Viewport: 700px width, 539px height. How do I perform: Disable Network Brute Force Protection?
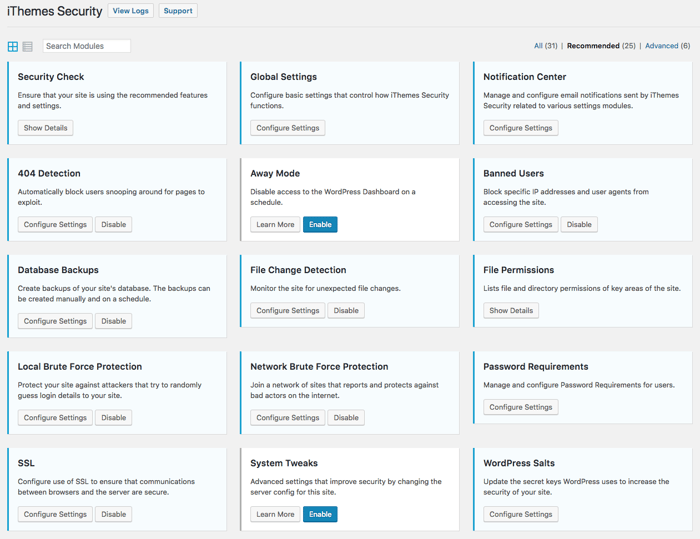[x=346, y=418]
